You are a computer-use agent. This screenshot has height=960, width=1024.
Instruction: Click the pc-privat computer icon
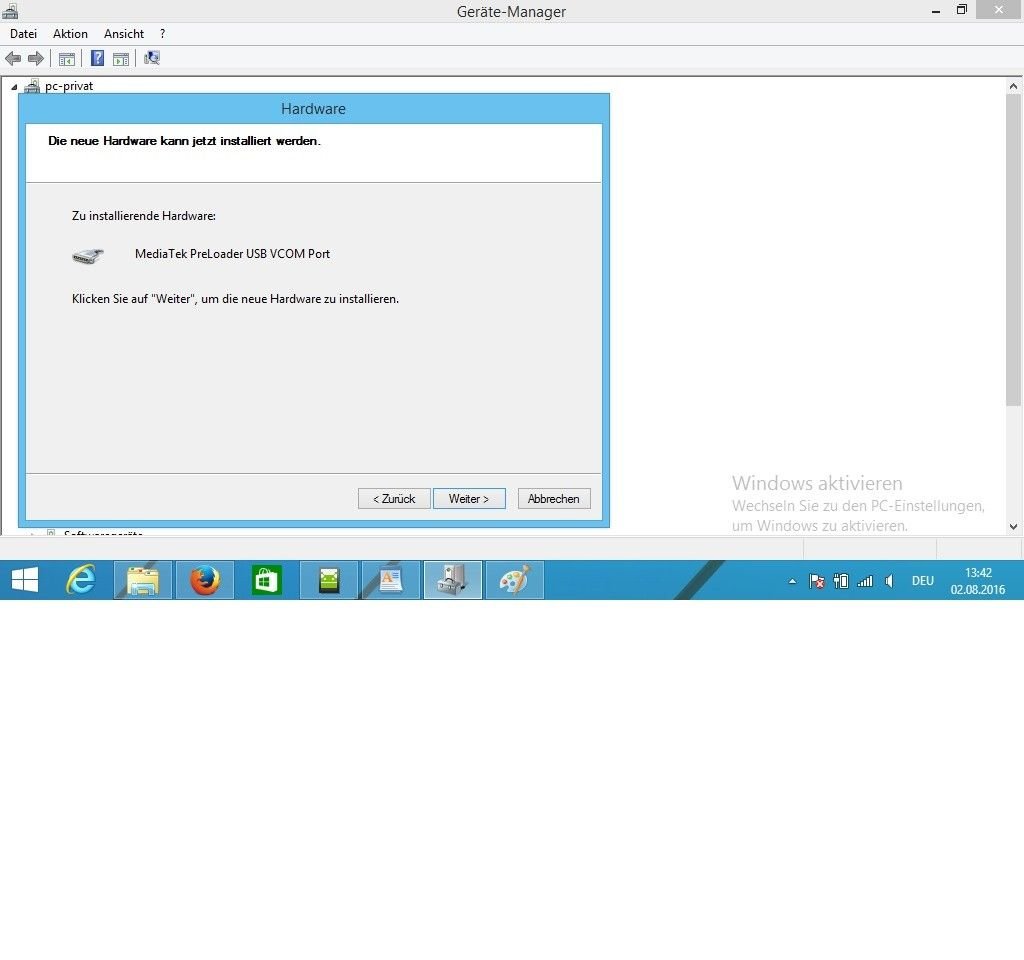[31, 86]
